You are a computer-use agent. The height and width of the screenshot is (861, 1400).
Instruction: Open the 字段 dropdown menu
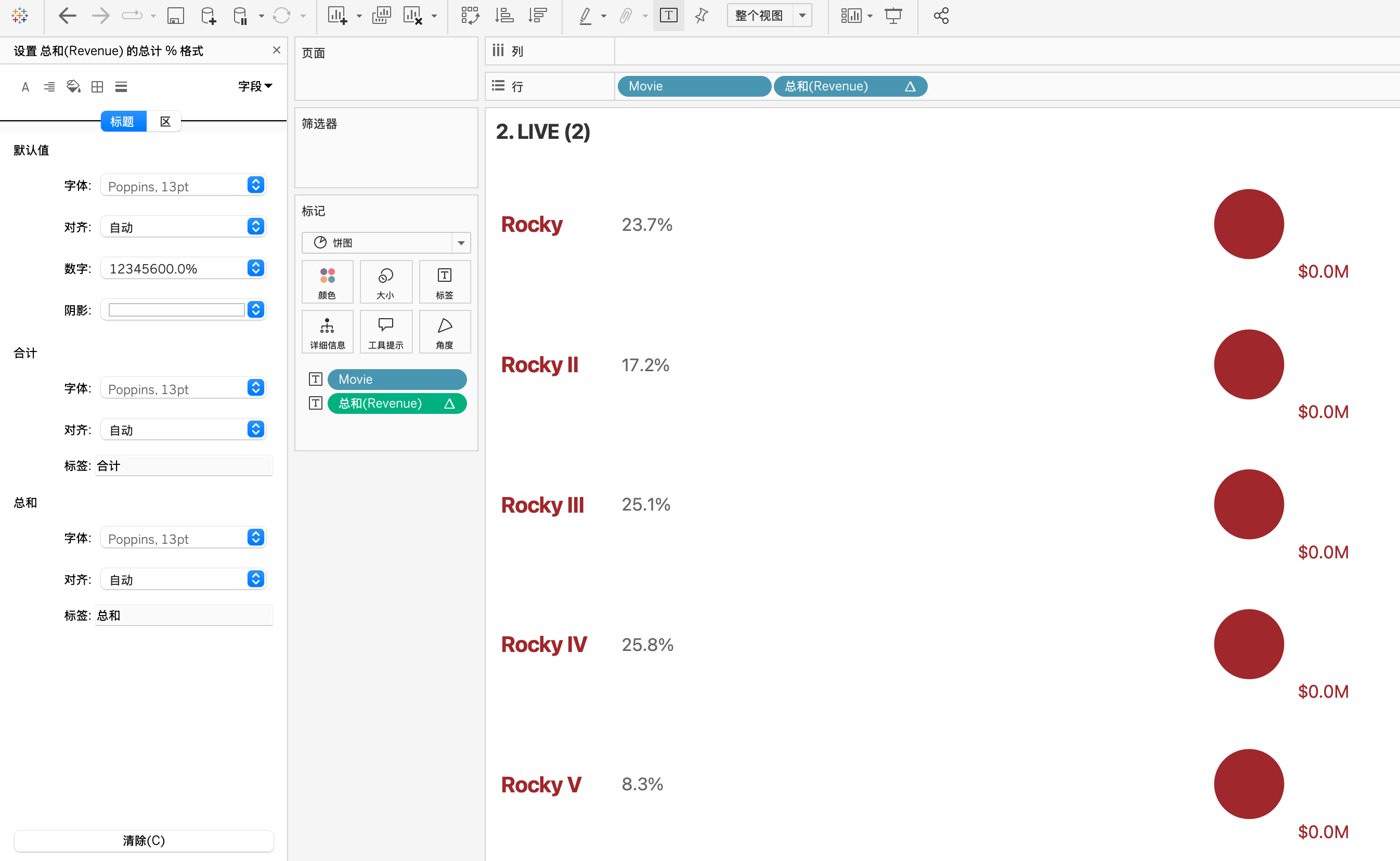click(x=255, y=86)
